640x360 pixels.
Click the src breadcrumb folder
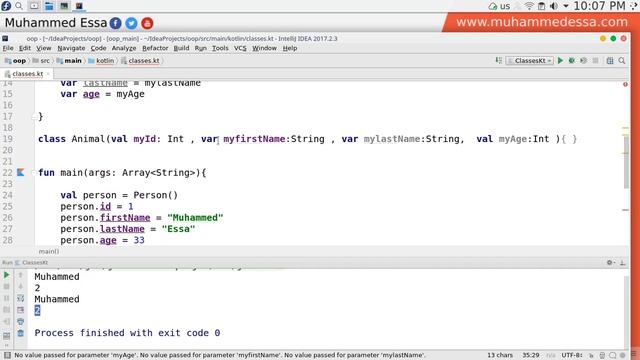[x=41, y=60]
